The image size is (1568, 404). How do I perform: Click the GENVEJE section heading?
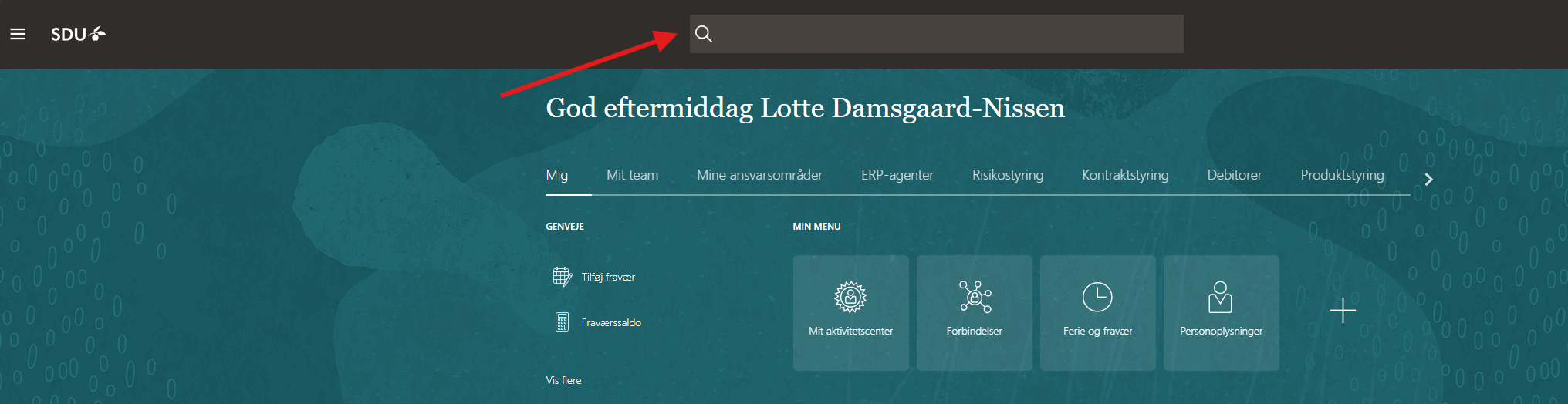tap(565, 227)
